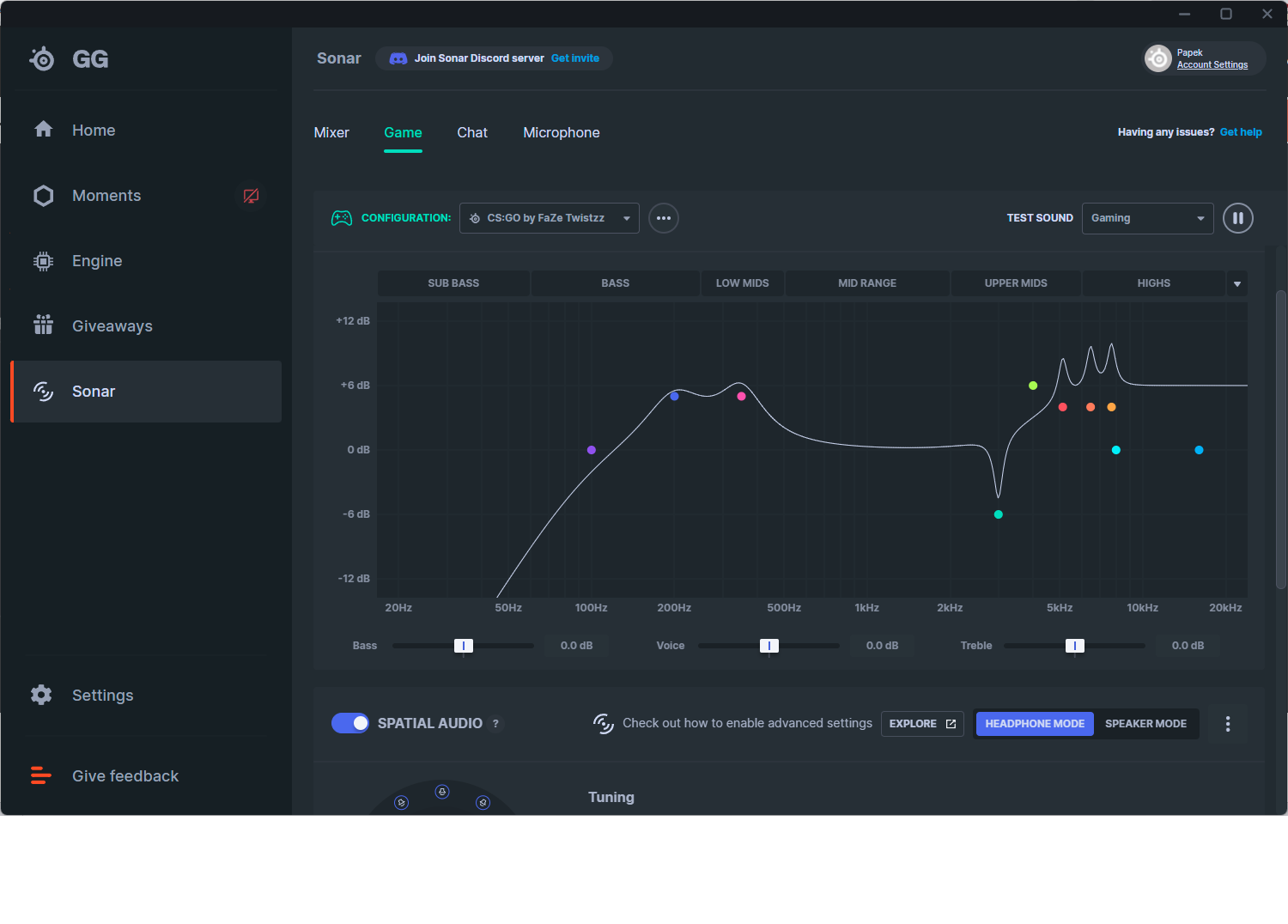Click the Bass slider handle

coord(464,646)
